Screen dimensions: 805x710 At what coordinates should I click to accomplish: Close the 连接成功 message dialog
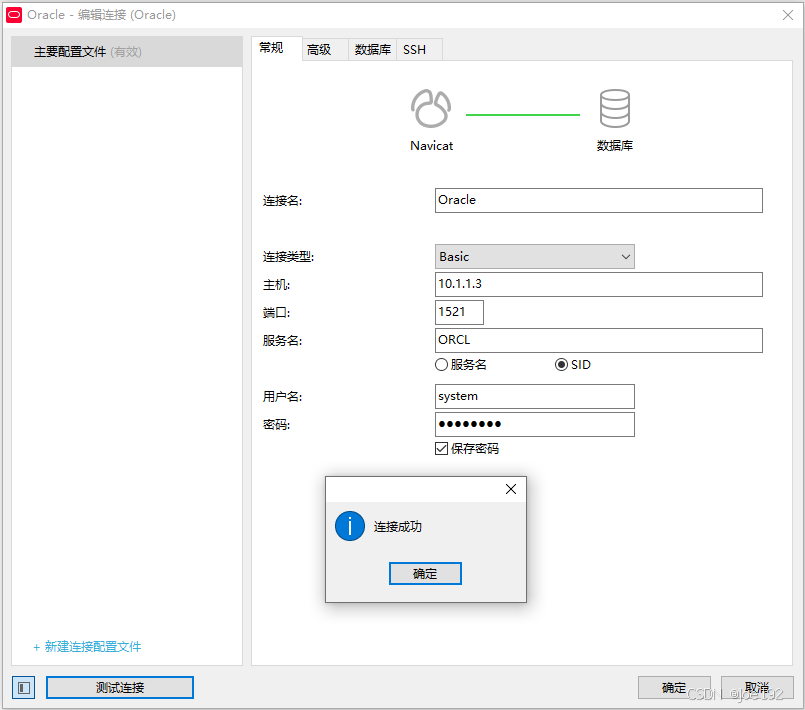tap(511, 489)
